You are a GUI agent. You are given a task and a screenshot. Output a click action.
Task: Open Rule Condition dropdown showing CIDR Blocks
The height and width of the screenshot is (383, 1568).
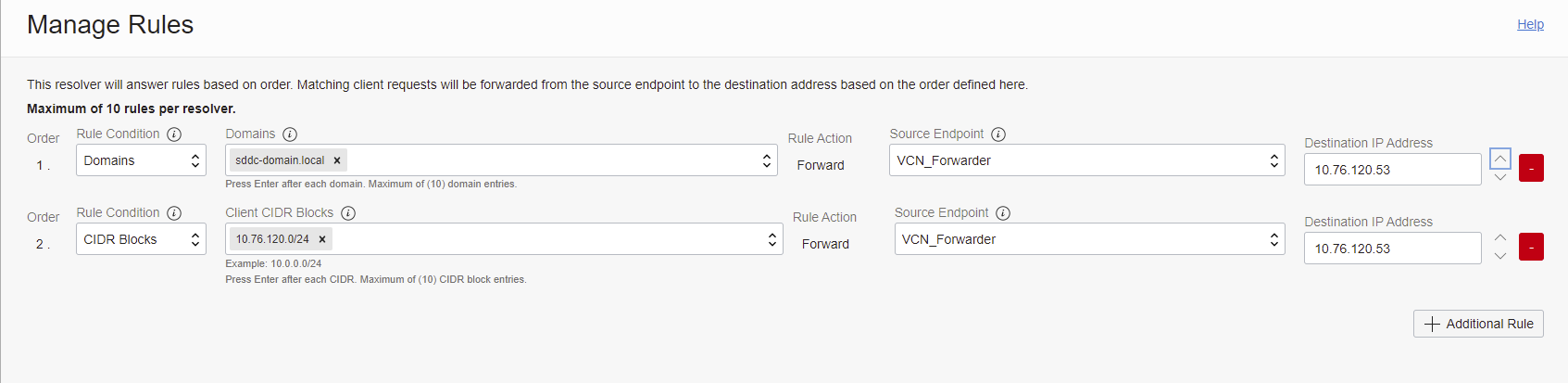(141, 239)
